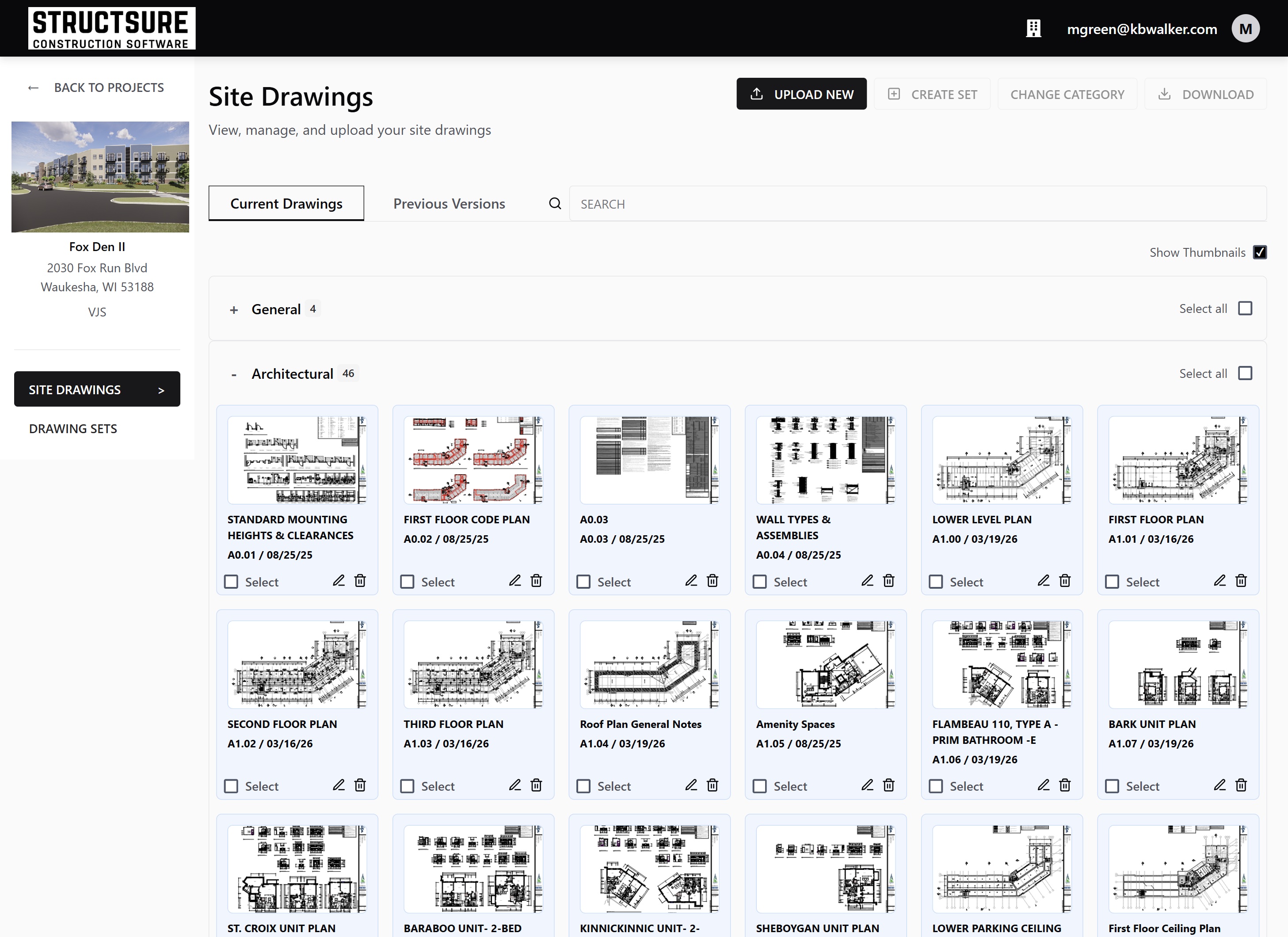Select the A1.00 Lower Level Plan checkbox
This screenshot has height=937, width=1288.
[935, 582]
